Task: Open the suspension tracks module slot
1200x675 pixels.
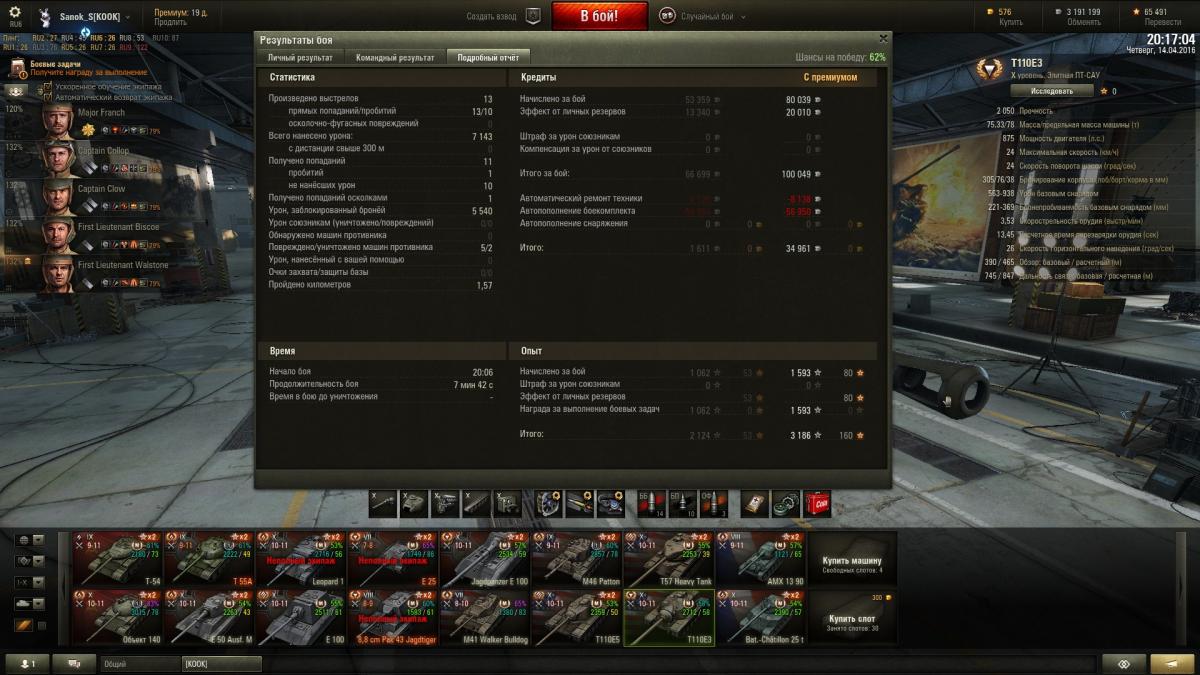Action: pos(476,503)
